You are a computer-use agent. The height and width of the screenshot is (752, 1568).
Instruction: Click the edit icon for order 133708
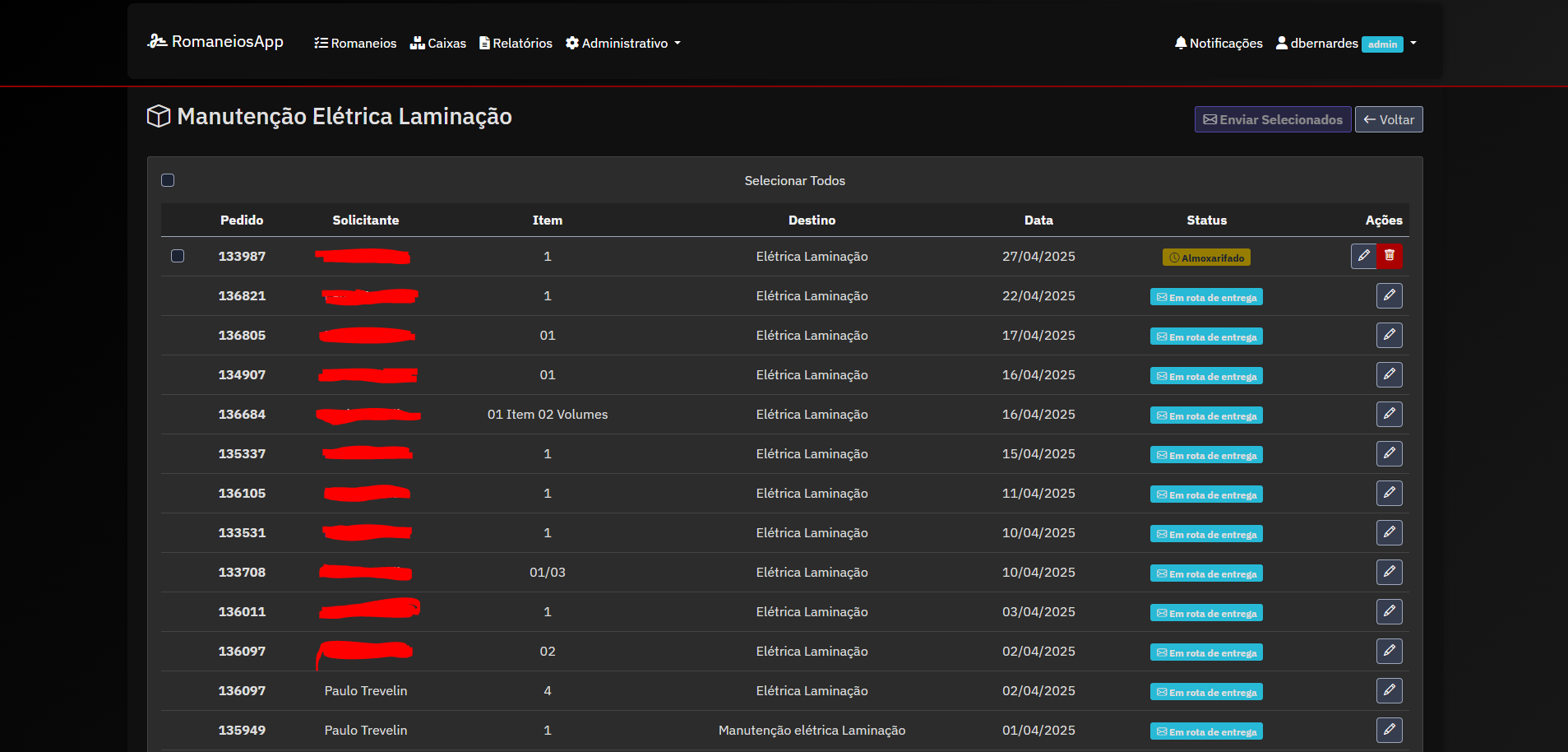[x=1389, y=572]
